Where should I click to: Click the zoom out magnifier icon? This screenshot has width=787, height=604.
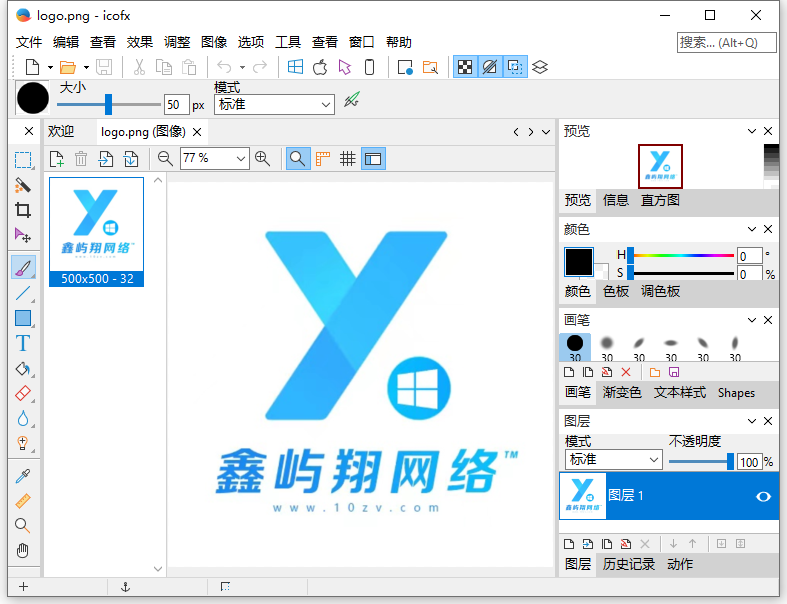click(x=165, y=159)
